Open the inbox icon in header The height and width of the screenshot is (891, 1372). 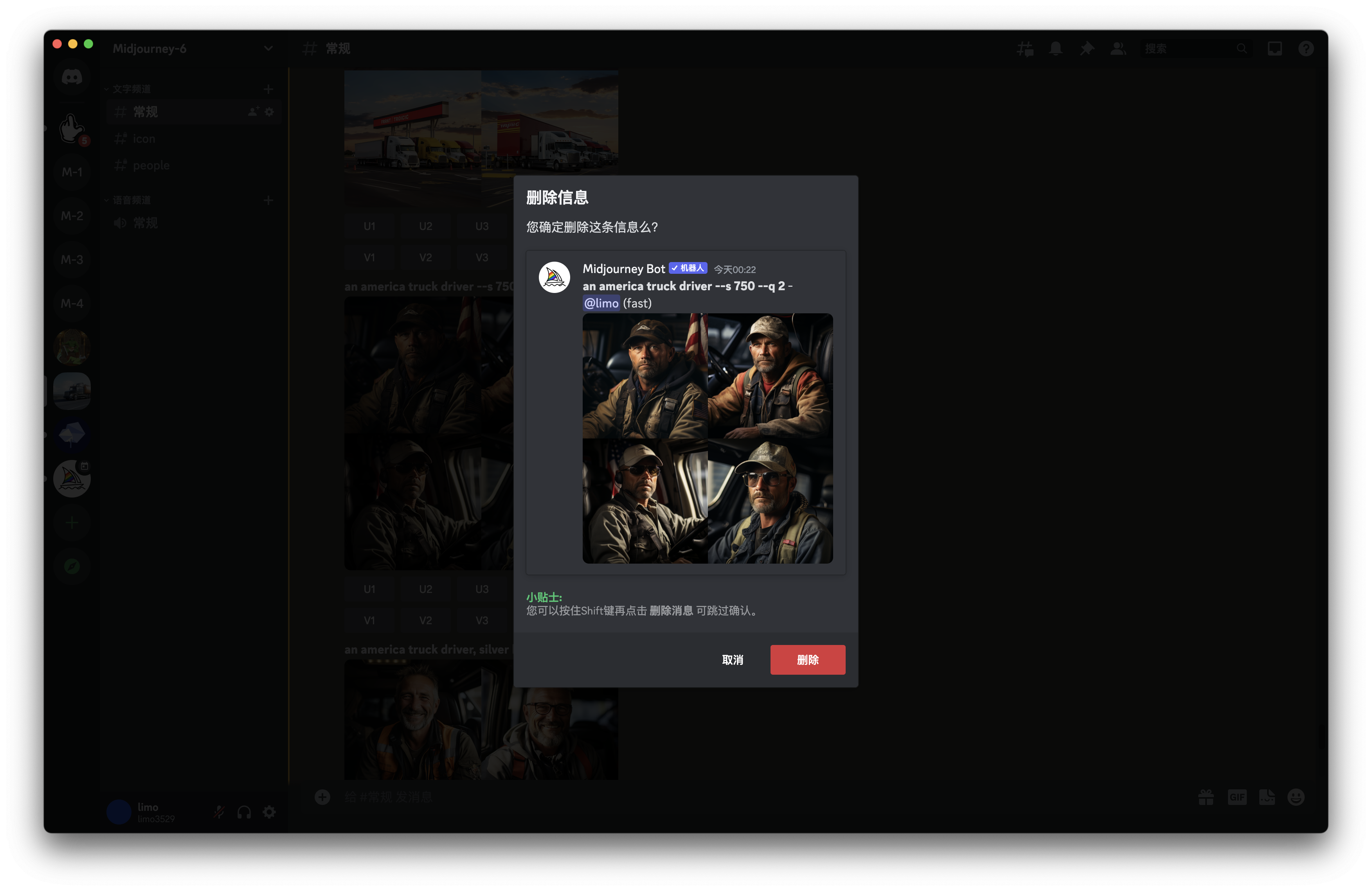pyautogui.click(x=1275, y=49)
